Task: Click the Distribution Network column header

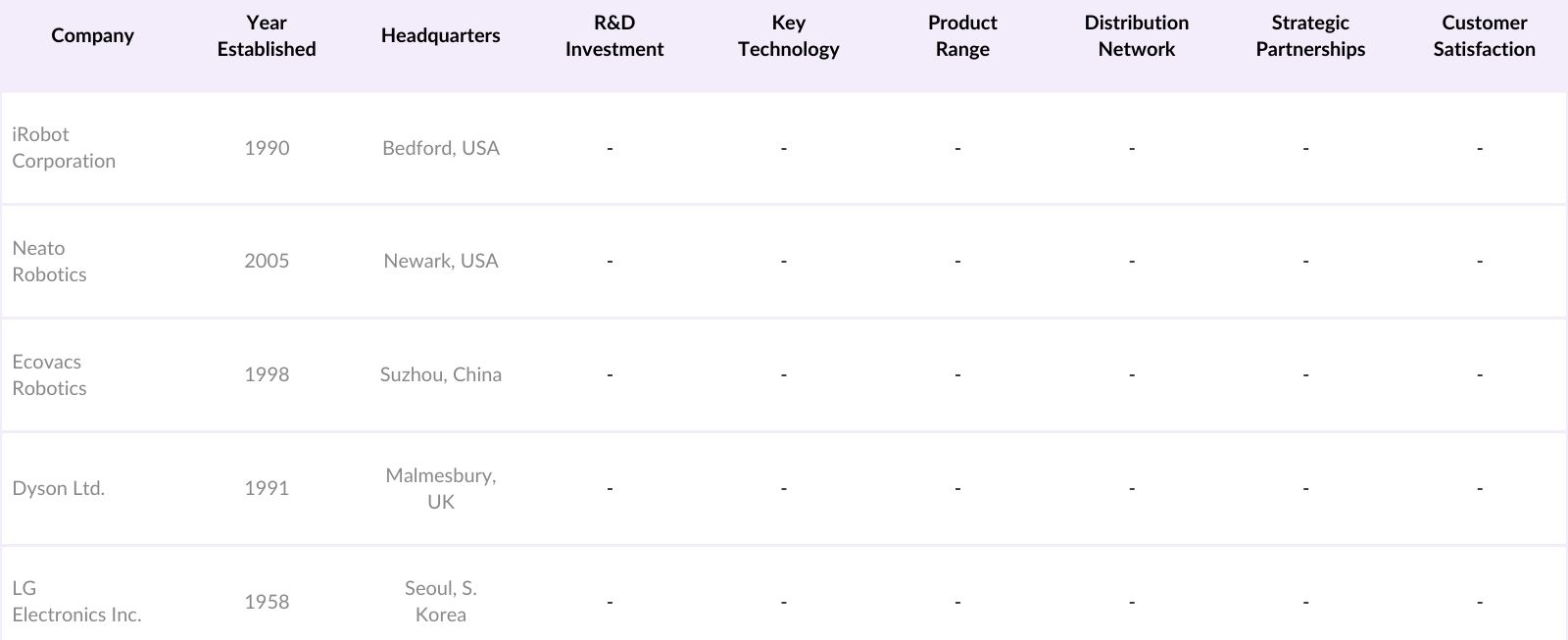Action: click(x=1136, y=36)
